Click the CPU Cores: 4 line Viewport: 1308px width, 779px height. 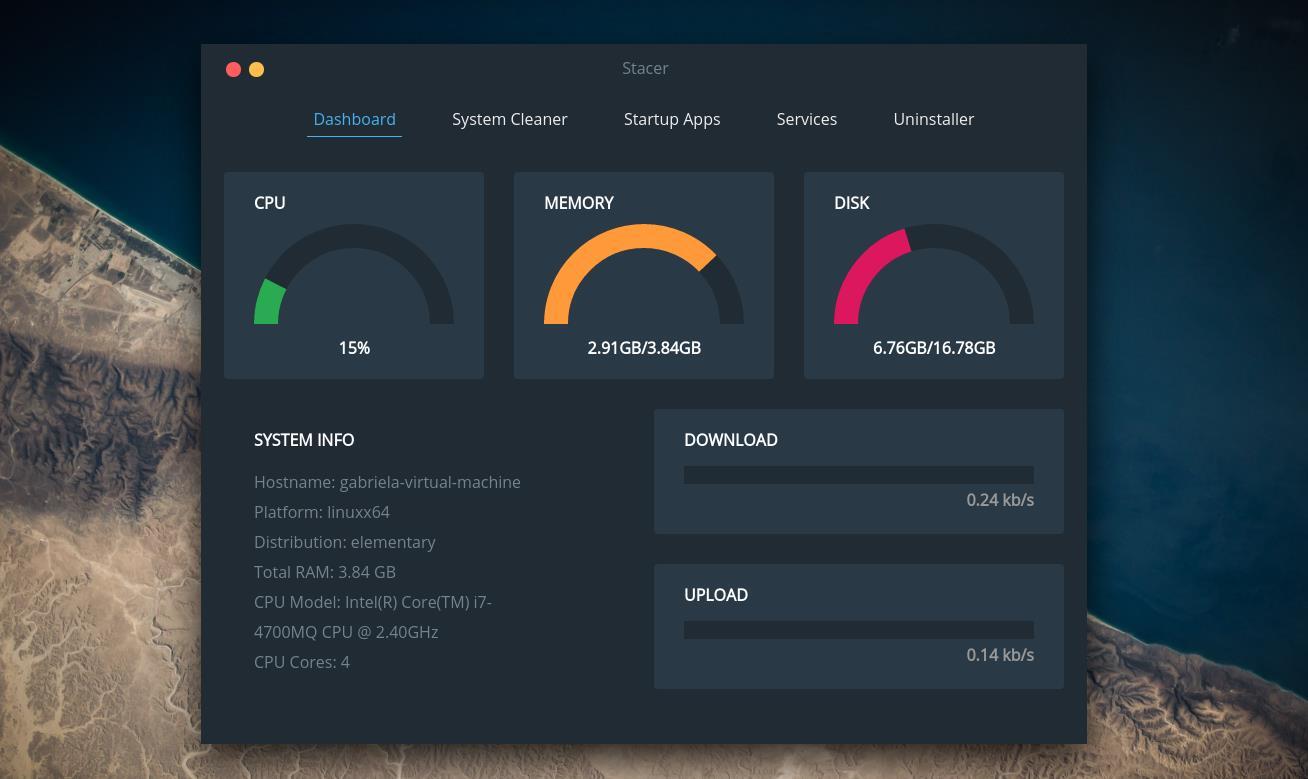(x=302, y=662)
